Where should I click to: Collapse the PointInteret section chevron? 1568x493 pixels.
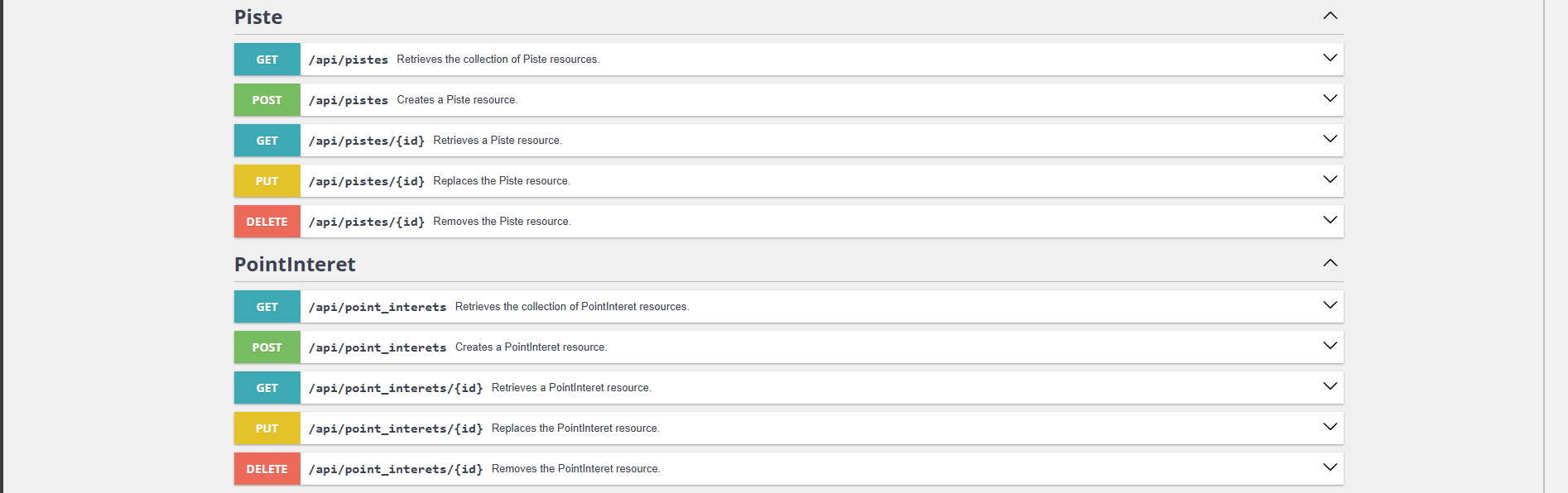1330,263
